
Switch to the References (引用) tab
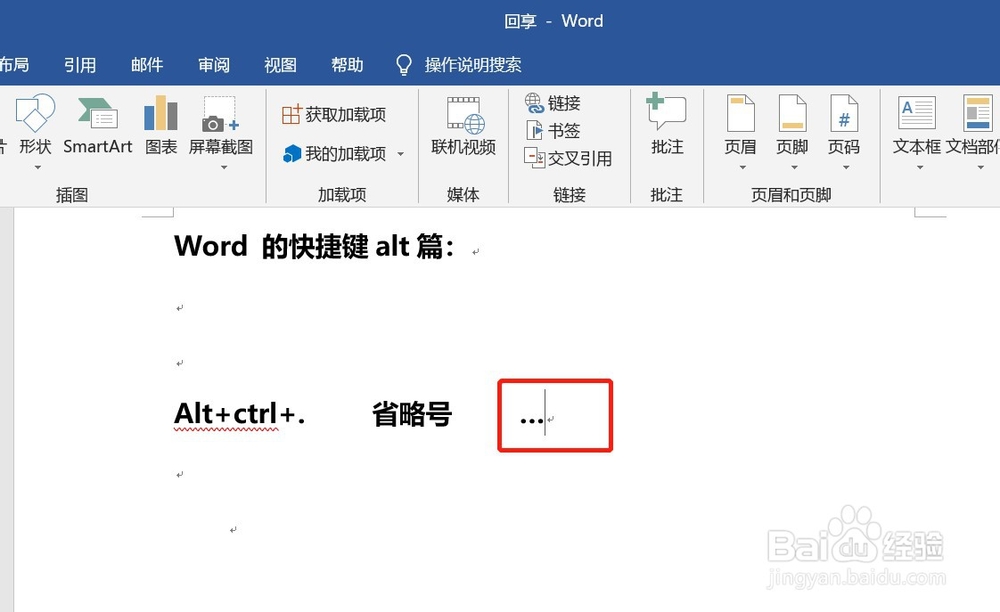(80, 64)
